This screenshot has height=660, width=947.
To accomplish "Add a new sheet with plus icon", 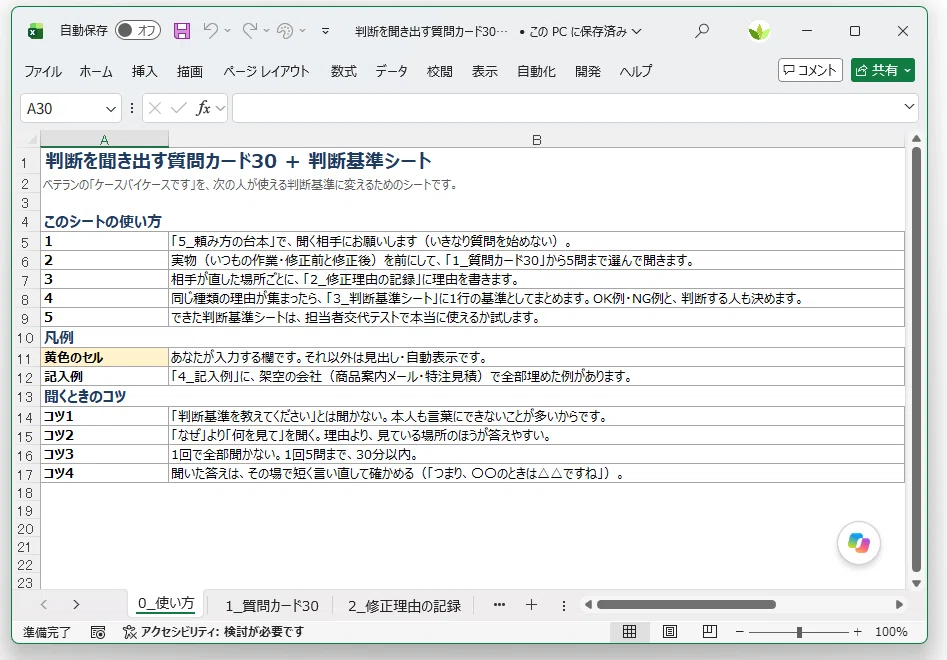I will (531, 604).
